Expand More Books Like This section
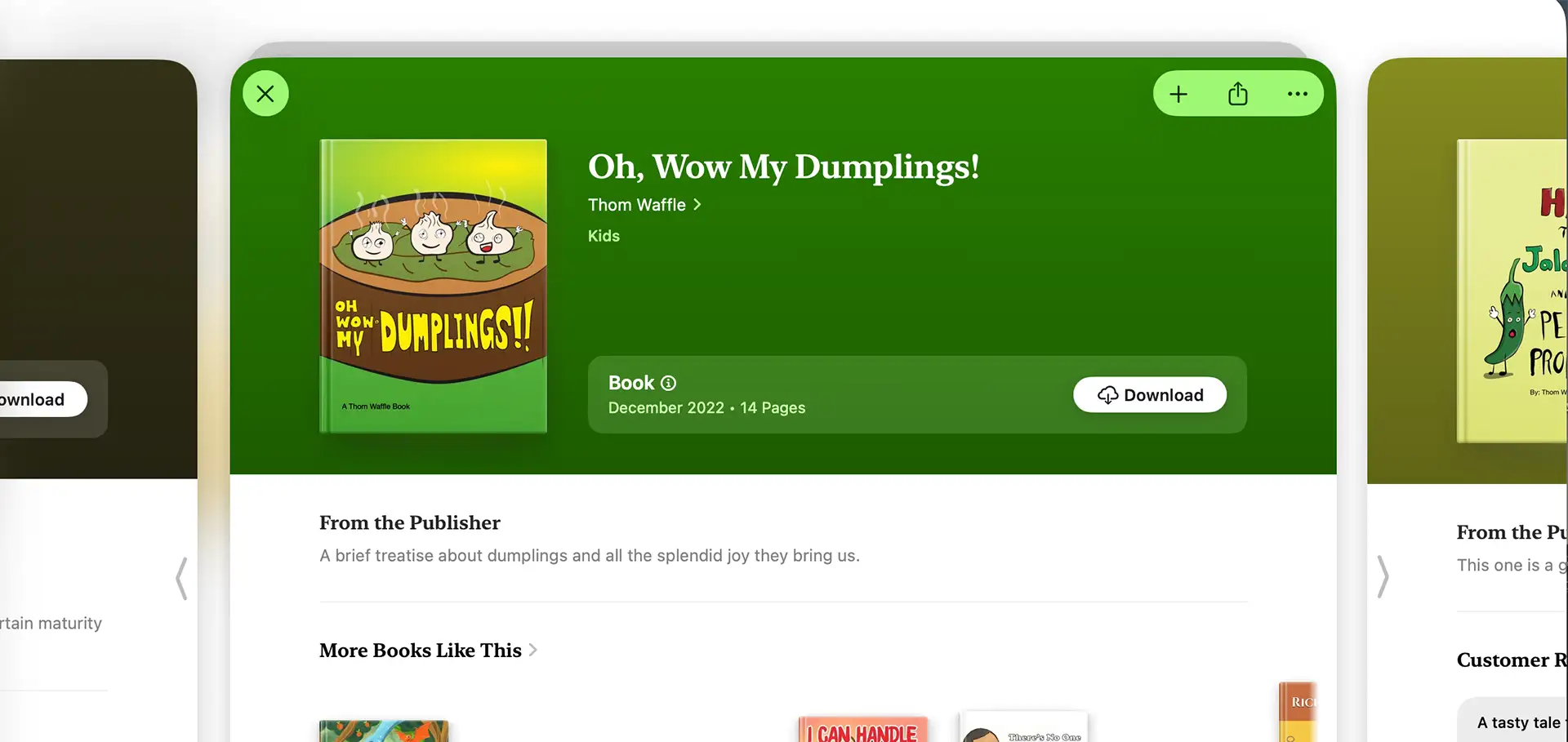The width and height of the screenshot is (1568, 742). (428, 651)
